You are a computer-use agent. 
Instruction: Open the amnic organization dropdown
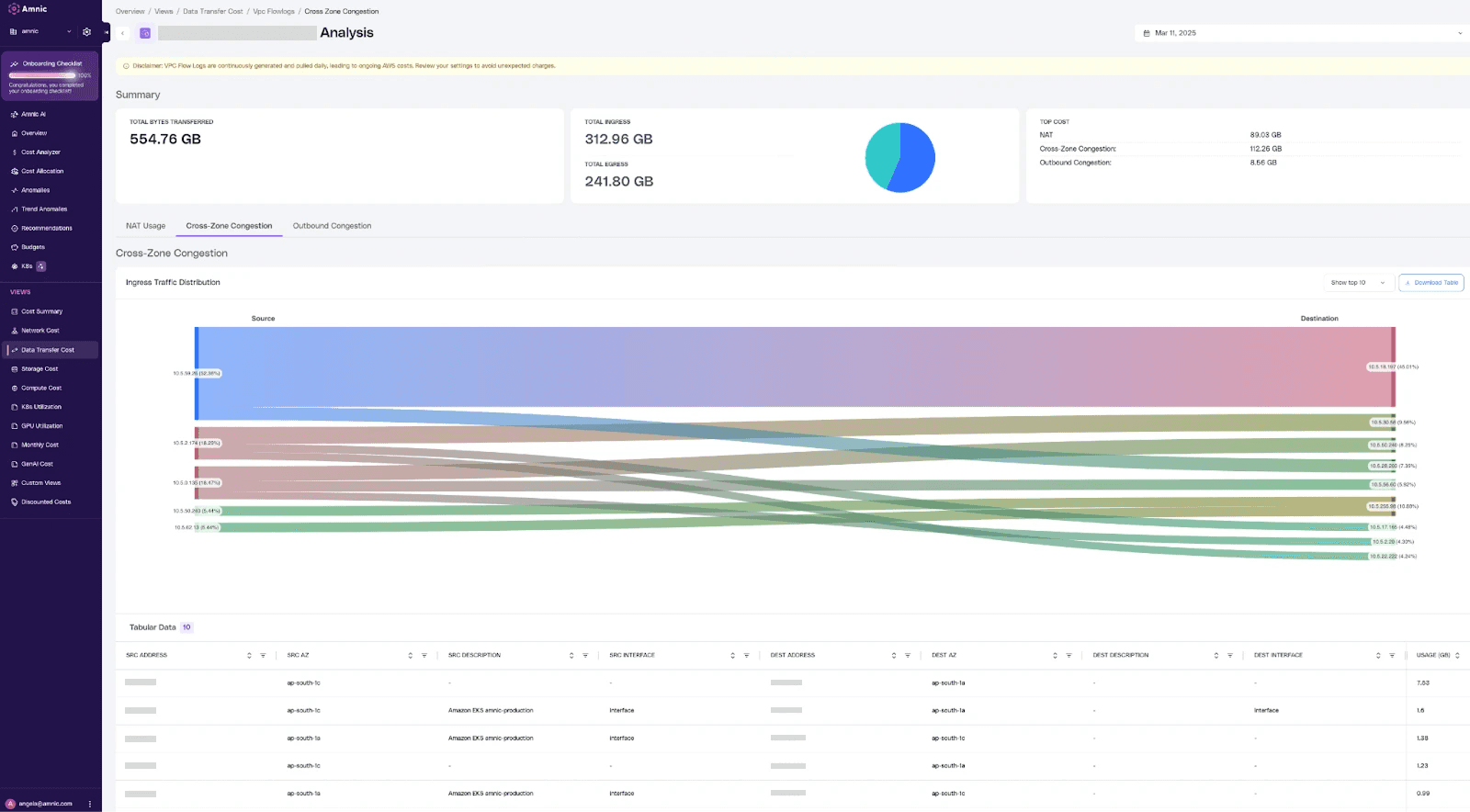[41, 31]
